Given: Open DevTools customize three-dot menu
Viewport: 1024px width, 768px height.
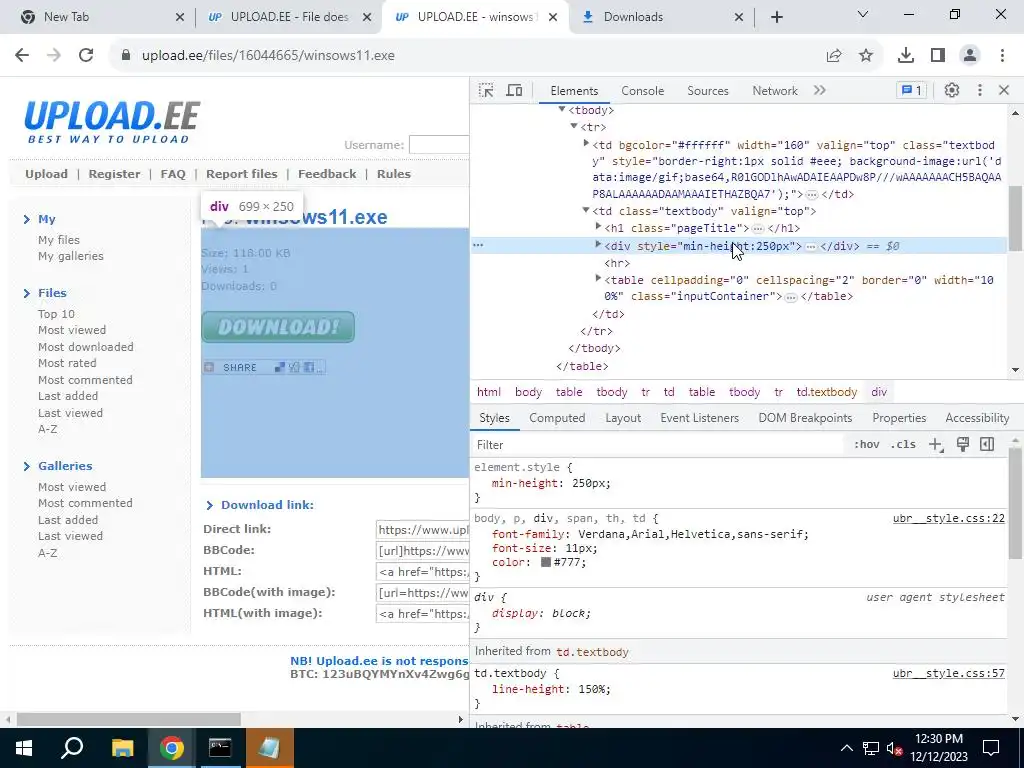Looking at the screenshot, I should 980,90.
